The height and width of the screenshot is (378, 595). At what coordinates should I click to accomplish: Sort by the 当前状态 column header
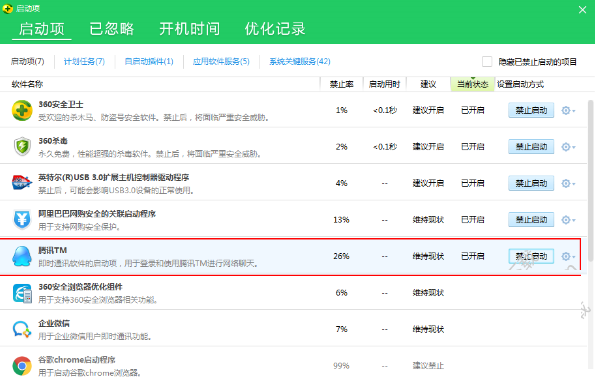tap(472, 84)
